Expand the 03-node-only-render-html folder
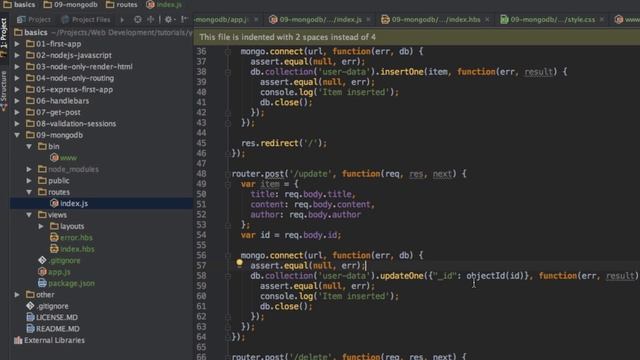Screen dimensions: 640x360 [17, 67]
